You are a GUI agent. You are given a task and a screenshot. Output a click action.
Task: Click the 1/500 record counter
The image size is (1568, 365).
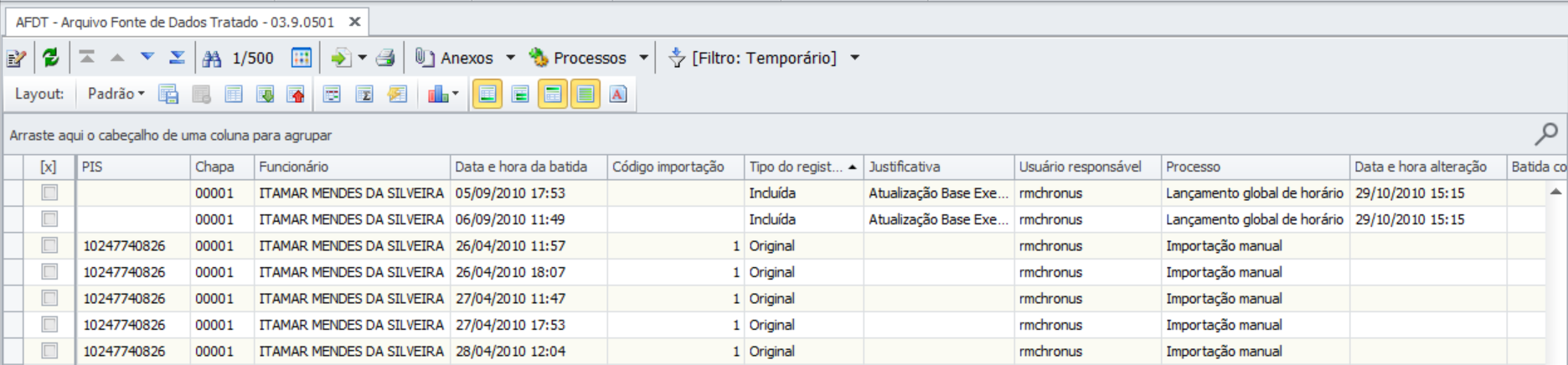[x=253, y=58]
